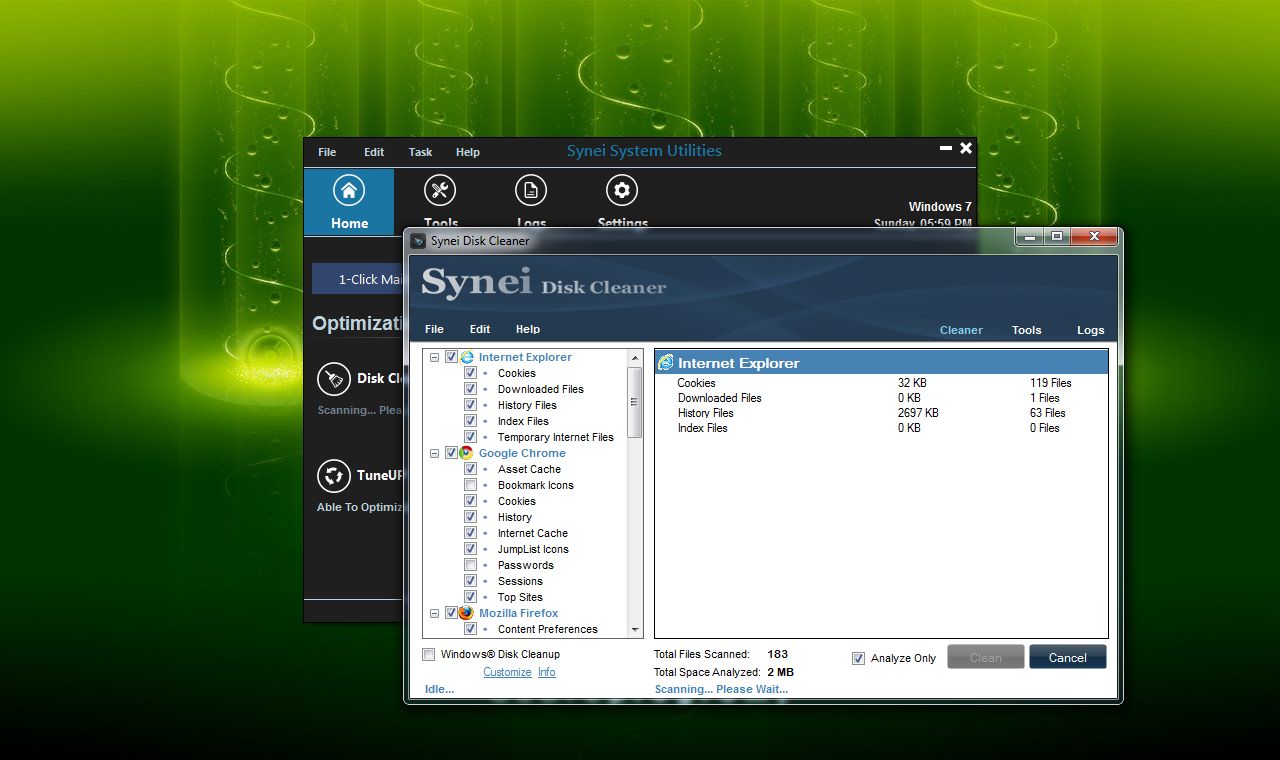This screenshot has width=1280, height=760.
Task: Toggle the Internet Explorer group checkbox
Action: click(x=451, y=357)
